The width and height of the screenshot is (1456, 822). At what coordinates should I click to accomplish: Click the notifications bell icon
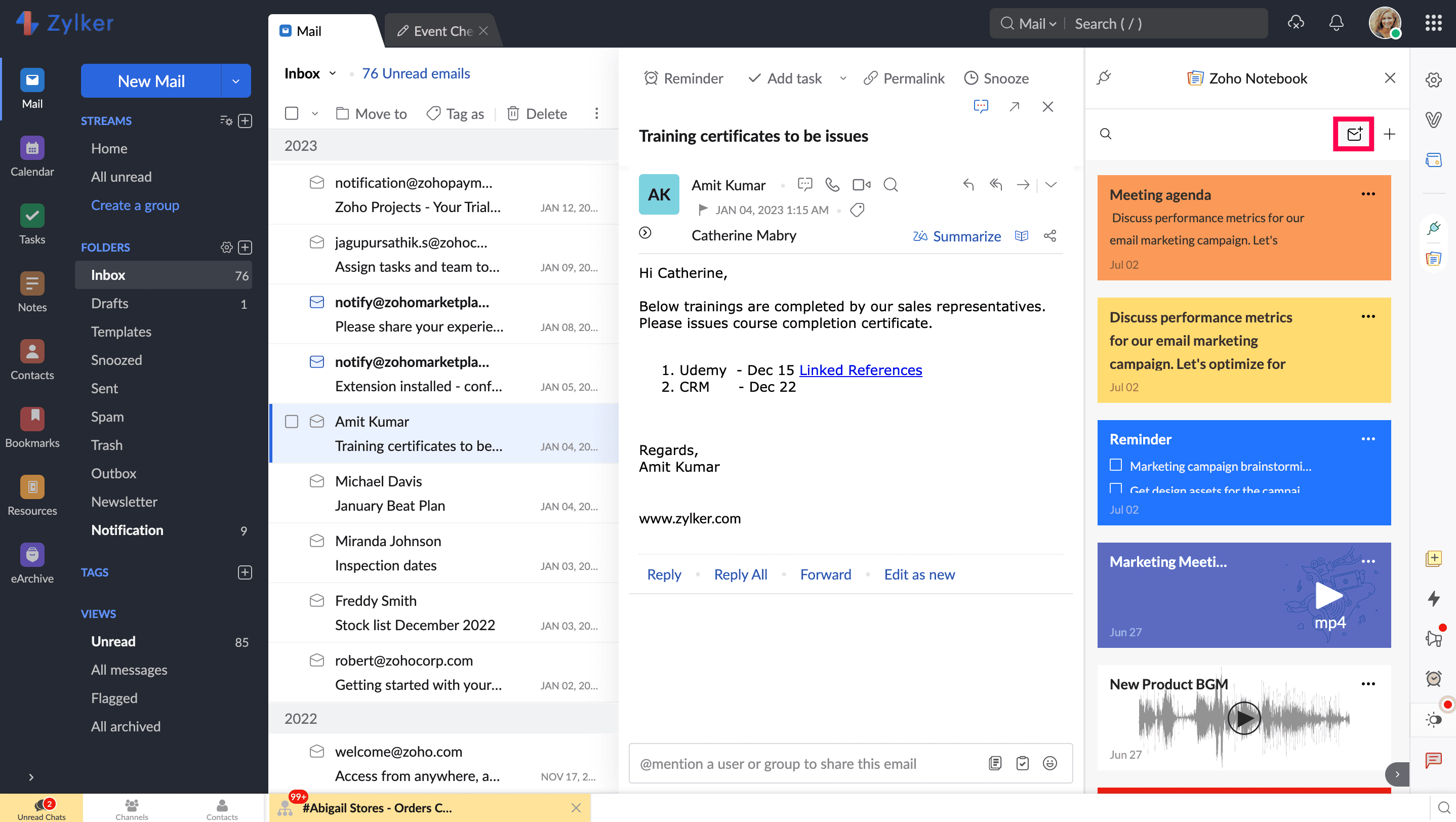(1336, 23)
